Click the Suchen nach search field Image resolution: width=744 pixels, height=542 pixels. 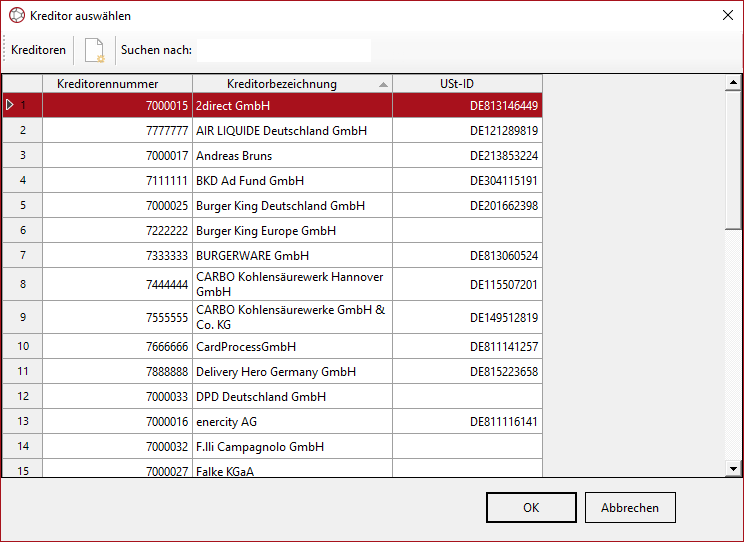[283, 50]
